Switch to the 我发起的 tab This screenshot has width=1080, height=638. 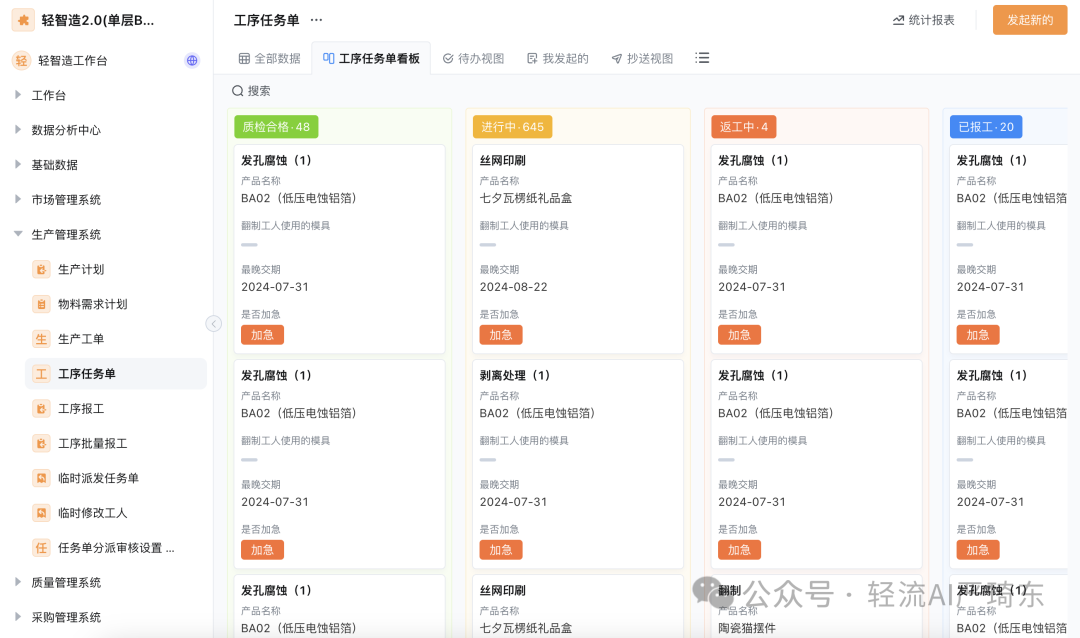[x=556, y=58]
